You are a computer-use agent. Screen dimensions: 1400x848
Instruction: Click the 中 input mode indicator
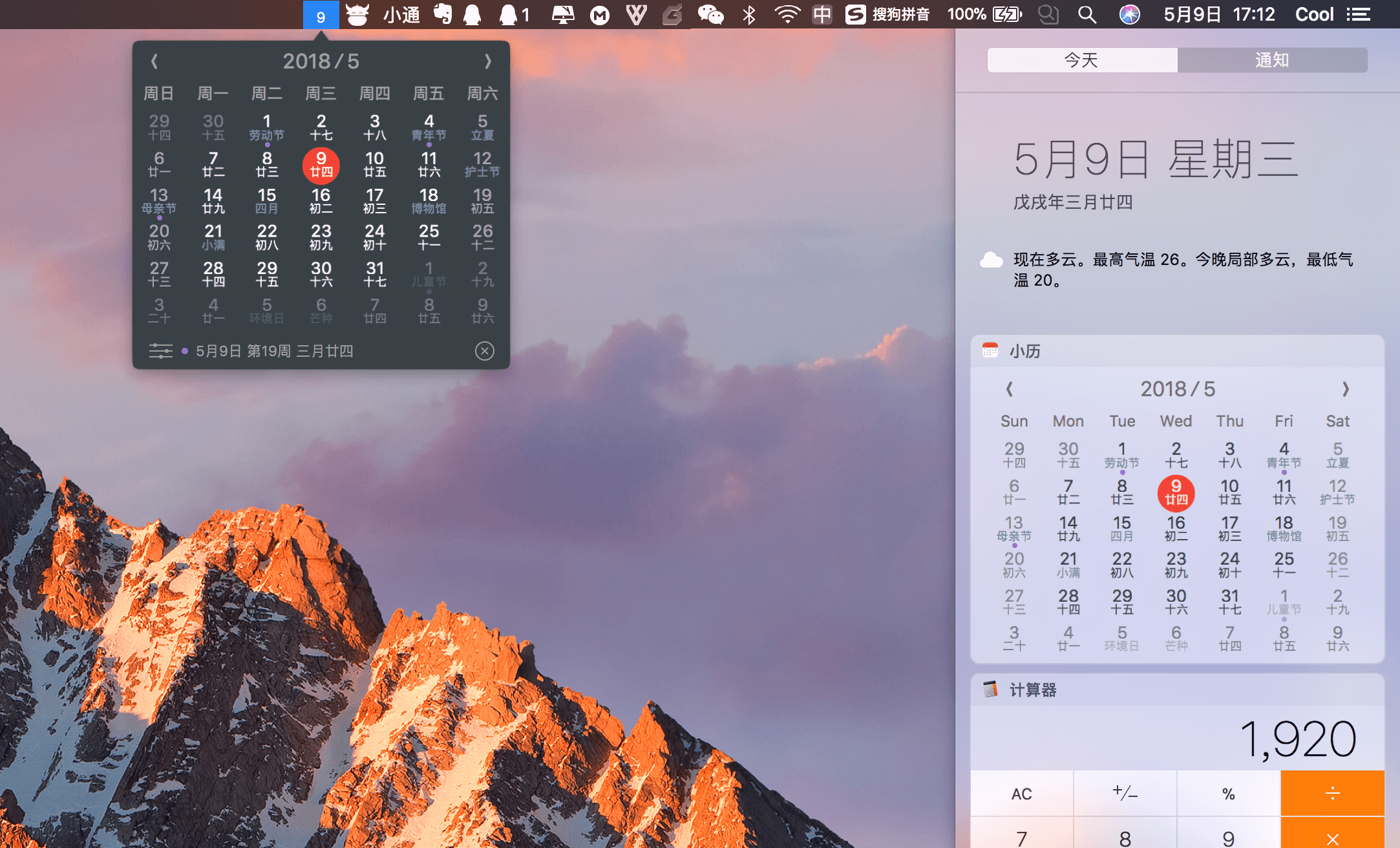tap(822, 15)
